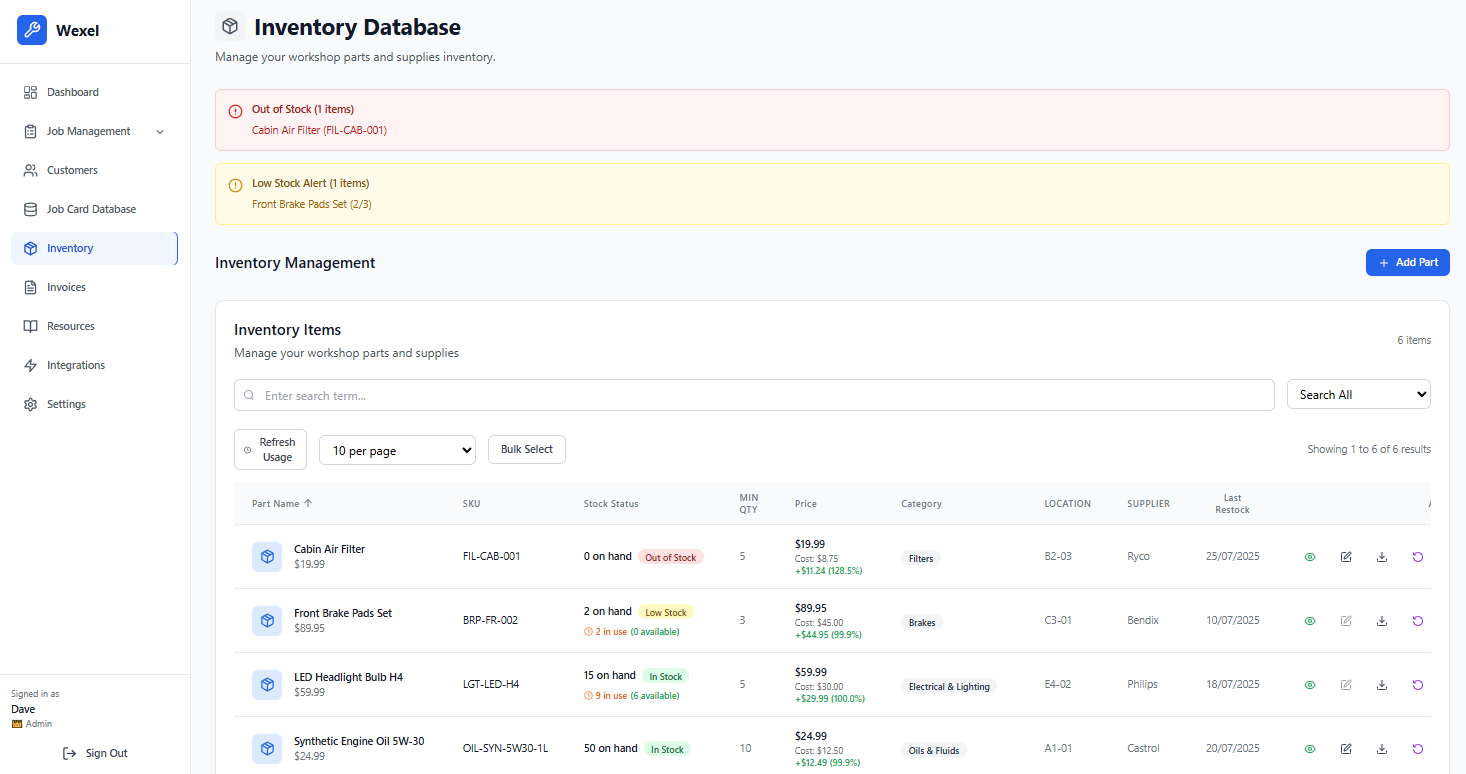
Task: Click the Inventory Database box icon in header
Action: pyautogui.click(x=230, y=26)
